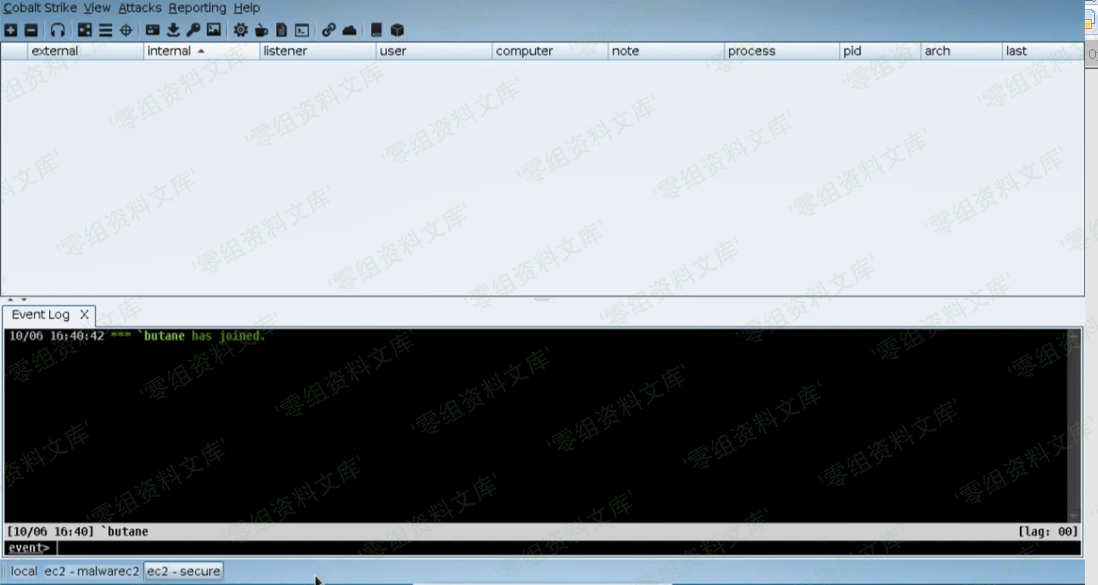This screenshot has width=1098, height=585.
Task: Show targets view crosshair icon
Action: pos(126,30)
